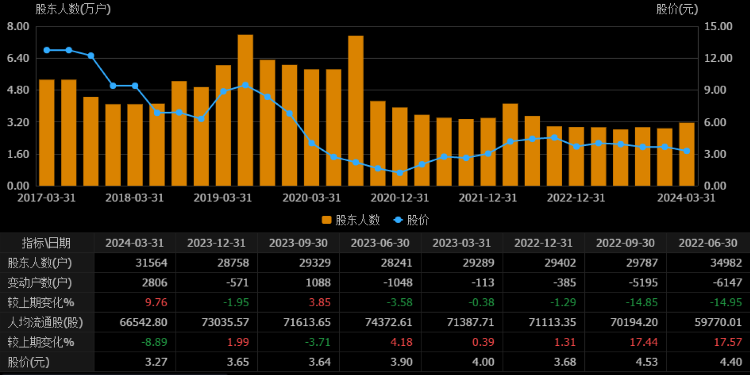The image size is (750, 375).
Task: Click the last orange bar at 2024-03-31
Action: point(687,154)
